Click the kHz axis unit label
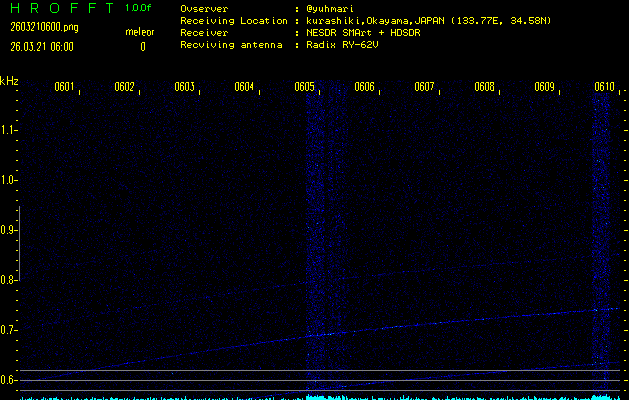 coord(9,81)
